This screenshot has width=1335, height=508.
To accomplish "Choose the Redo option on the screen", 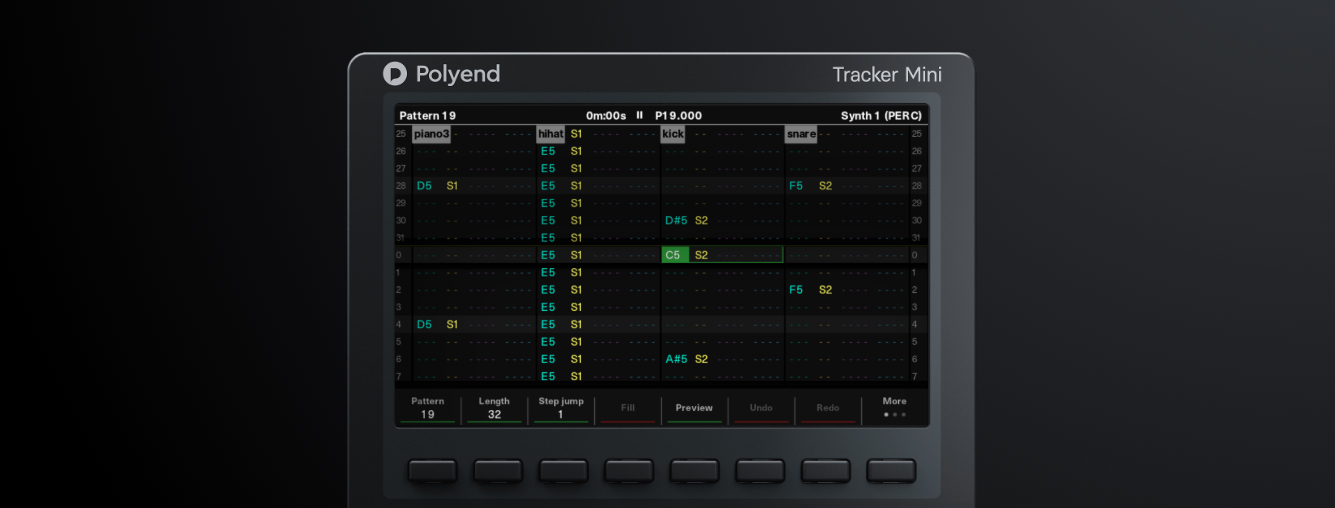I will pos(828,408).
